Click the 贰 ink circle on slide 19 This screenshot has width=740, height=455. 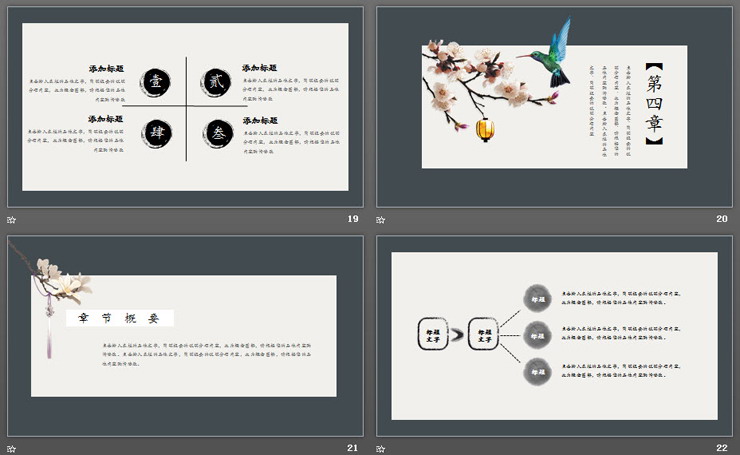(216, 82)
